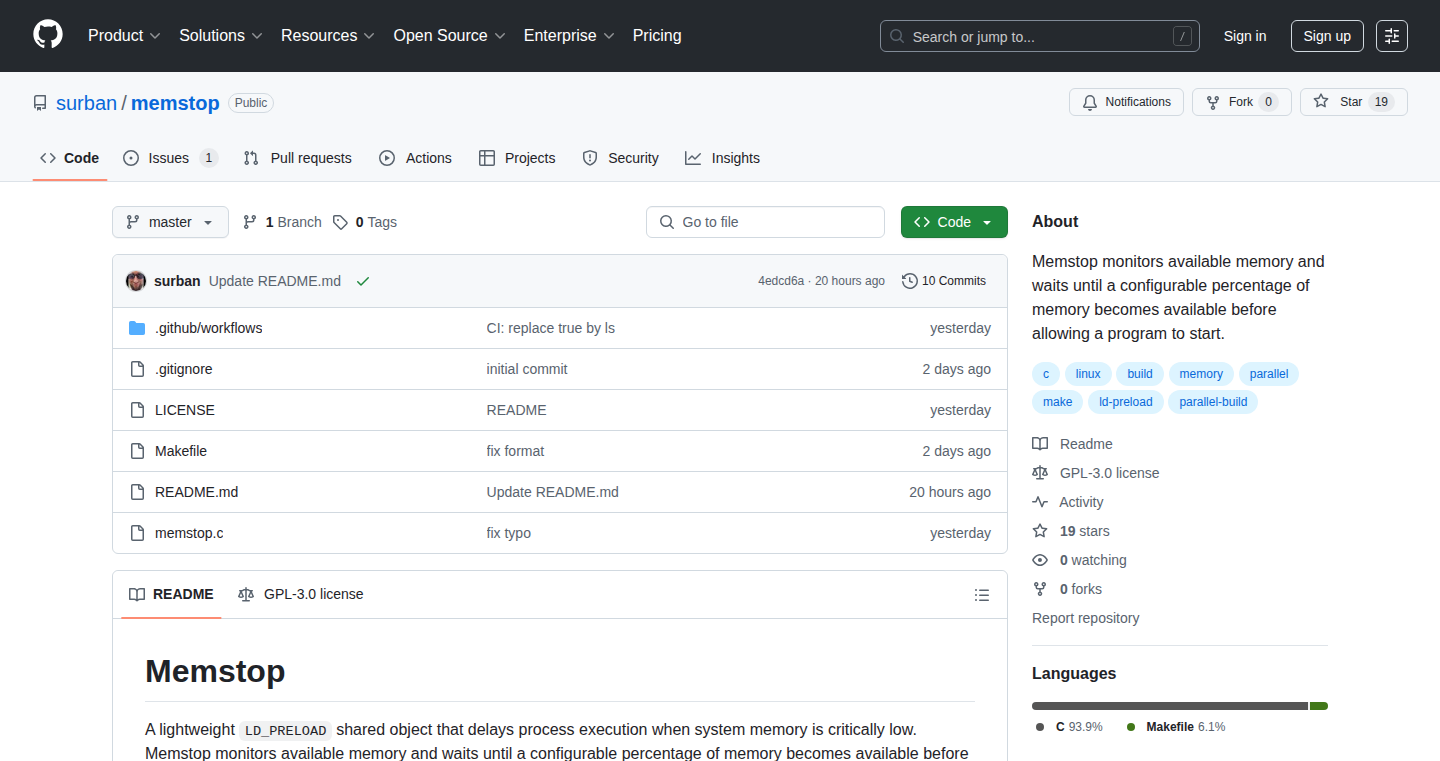Click the Notifications bell button
Viewport: 1440px width, 761px height.
click(x=1126, y=102)
